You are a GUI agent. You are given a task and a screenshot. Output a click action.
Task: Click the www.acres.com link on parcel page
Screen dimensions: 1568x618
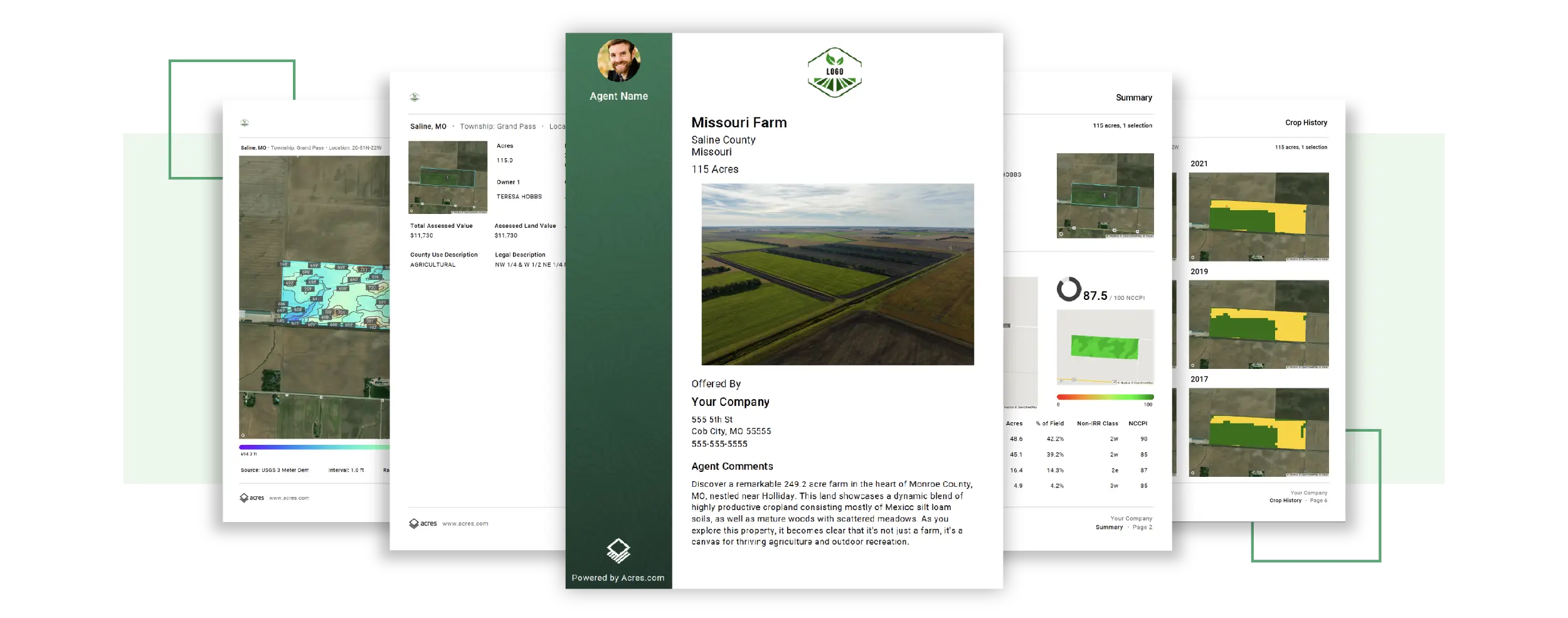(465, 523)
